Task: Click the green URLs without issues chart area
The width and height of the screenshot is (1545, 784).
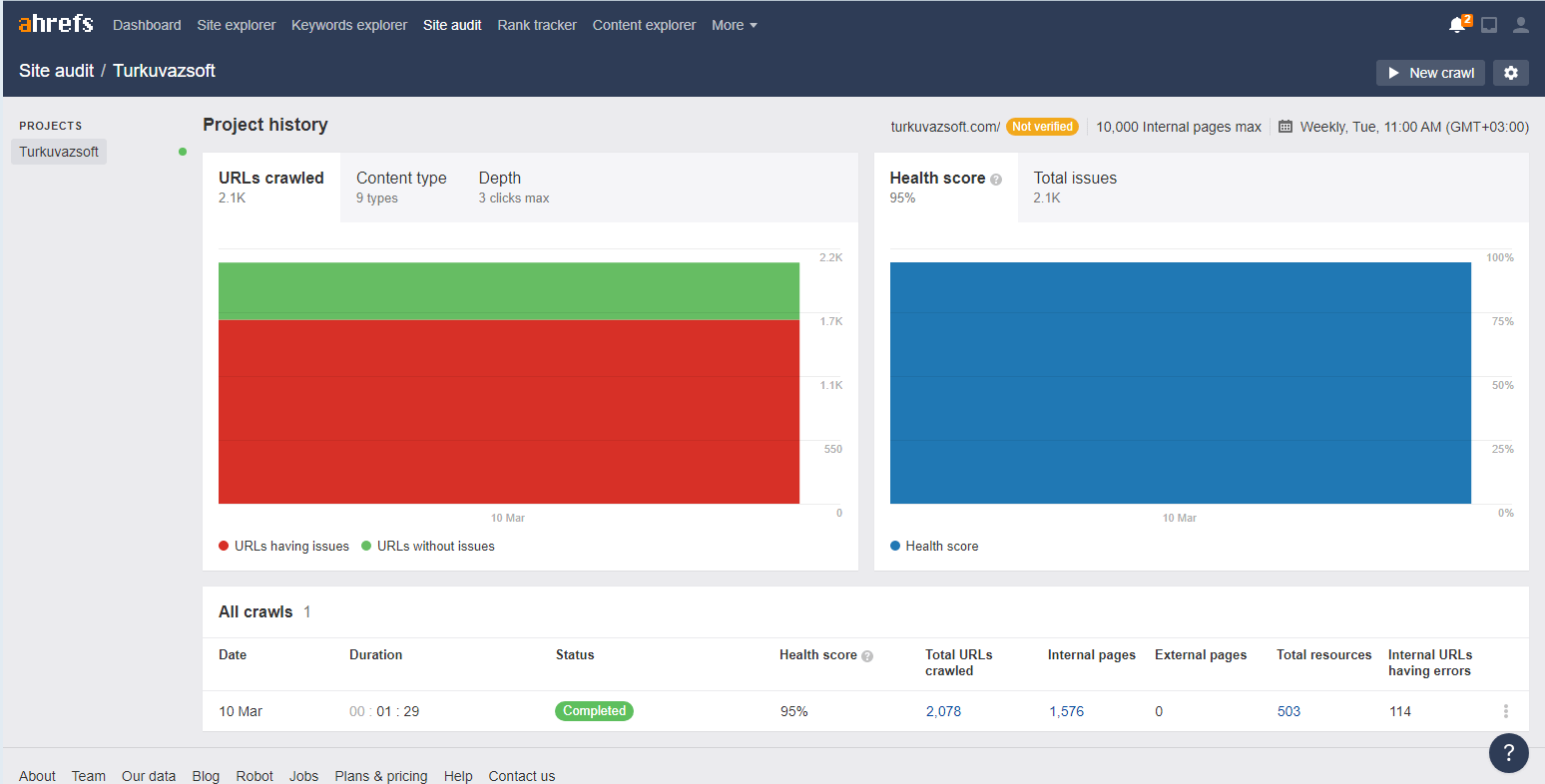Action: click(x=509, y=291)
